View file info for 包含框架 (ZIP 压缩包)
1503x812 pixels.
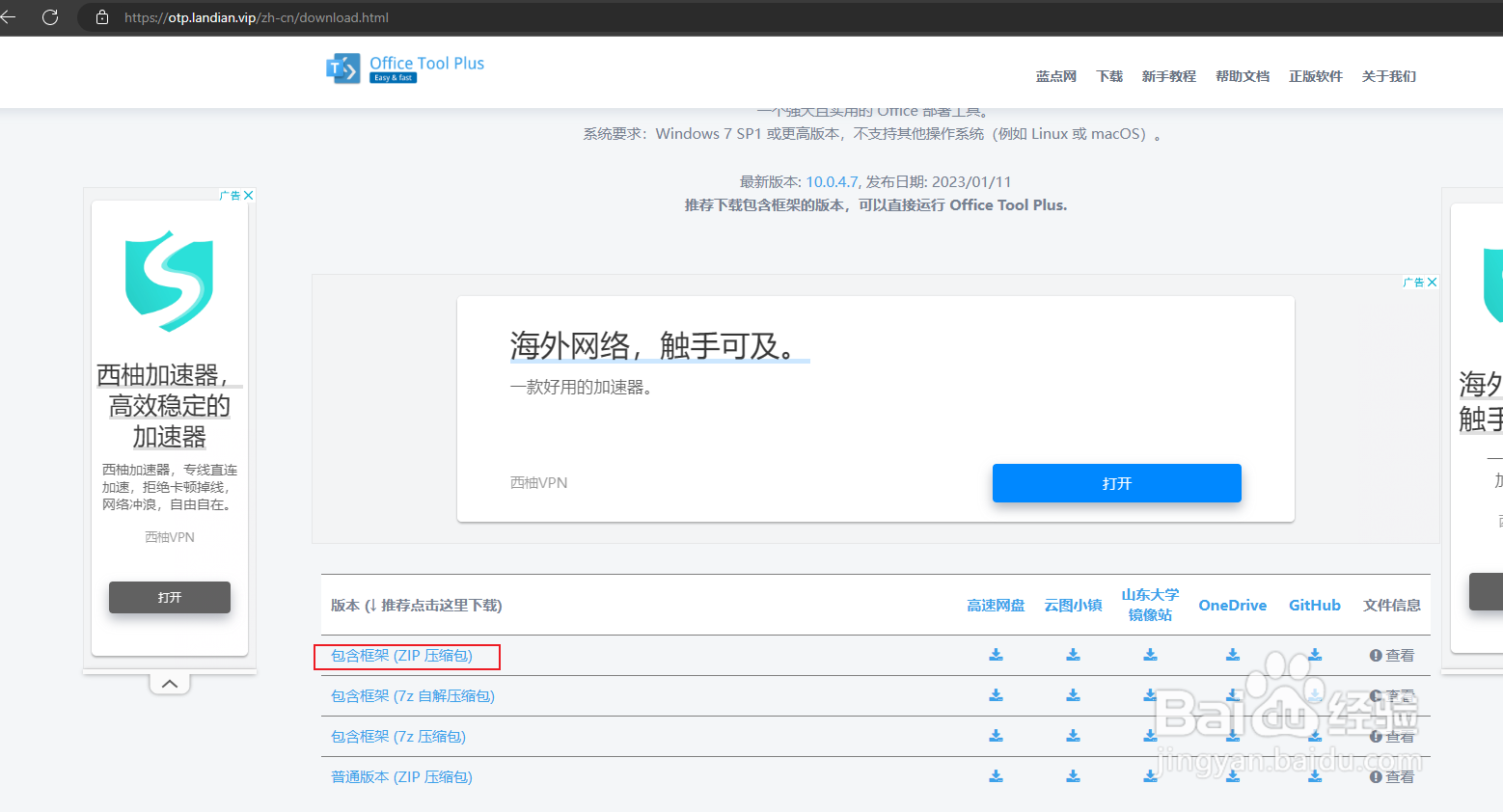1392,656
